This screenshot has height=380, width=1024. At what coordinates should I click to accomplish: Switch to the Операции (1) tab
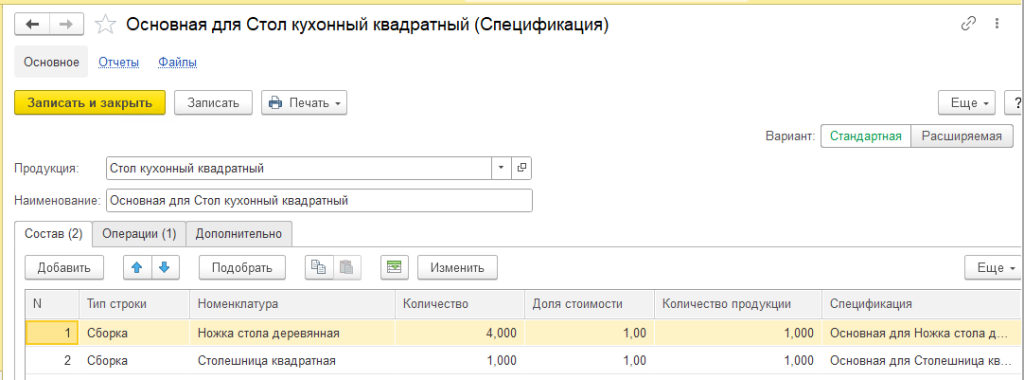tap(139, 234)
